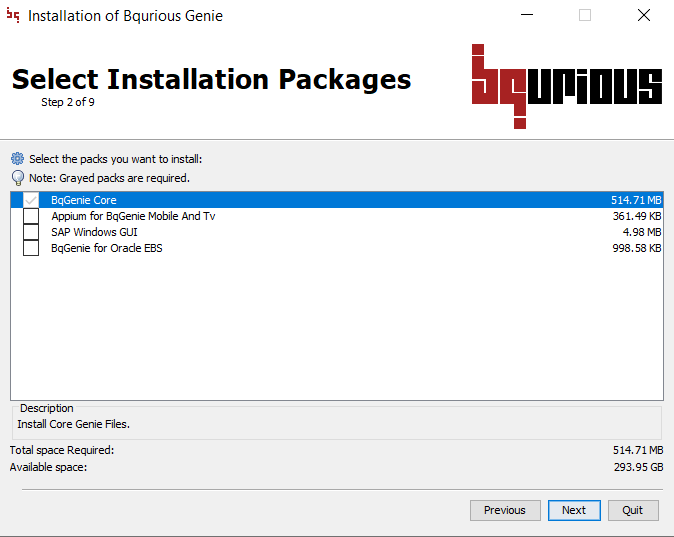Select the BqGenie Core row label
The image size is (674, 537).
coord(84,200)
